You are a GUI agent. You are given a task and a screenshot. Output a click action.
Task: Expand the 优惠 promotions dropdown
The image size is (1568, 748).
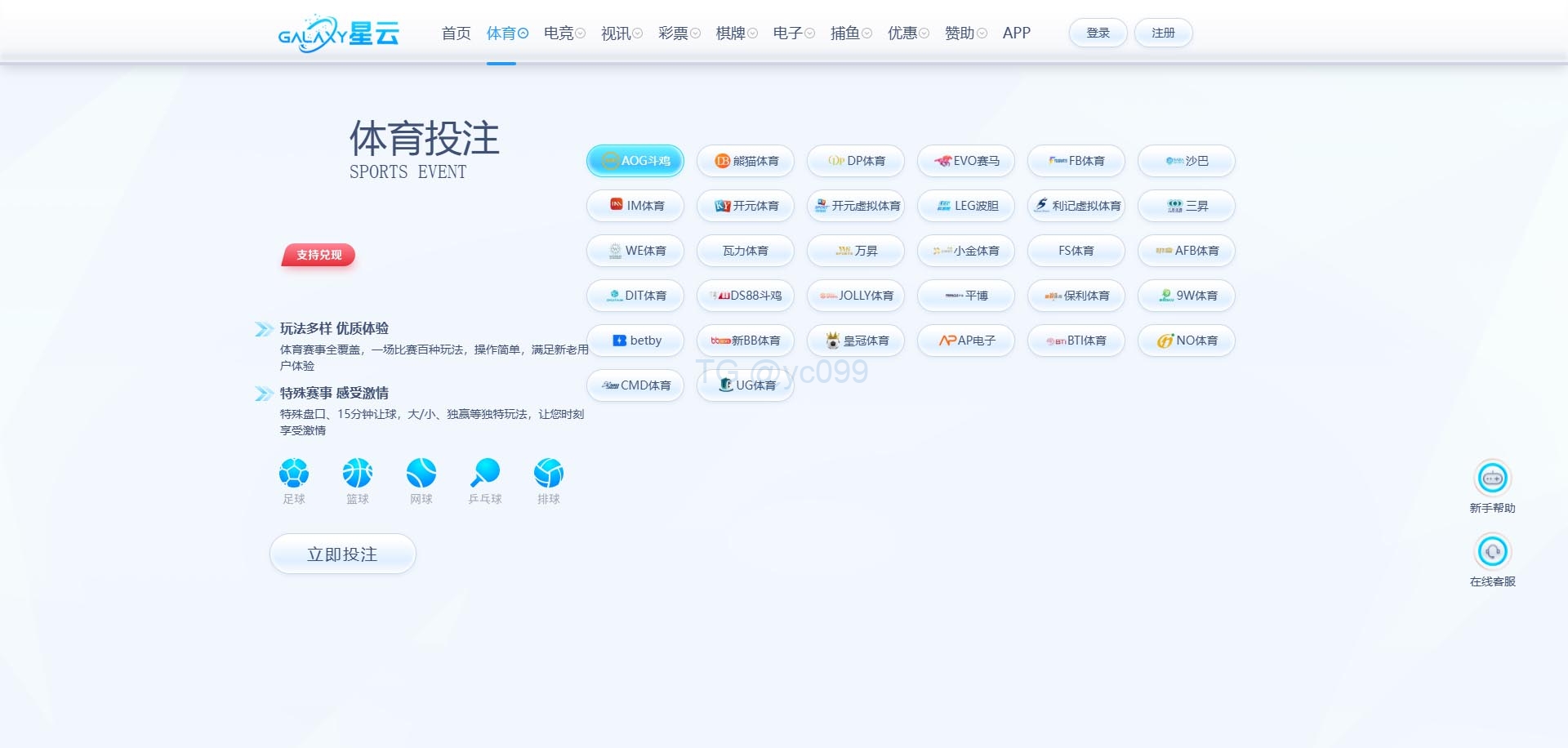(908, 33)
